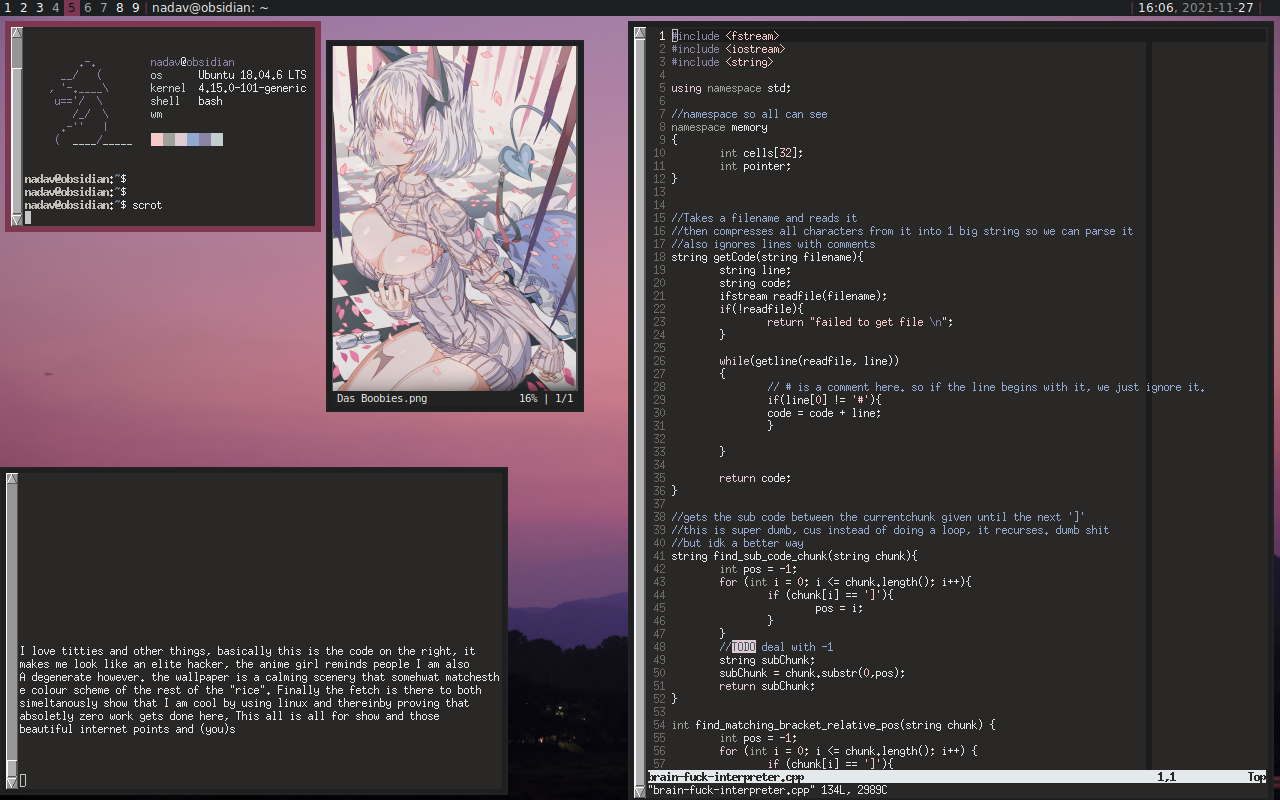Switch to workspace 2 in the top bar
This screenshot has width=1280, height=800.
point(24,8)
